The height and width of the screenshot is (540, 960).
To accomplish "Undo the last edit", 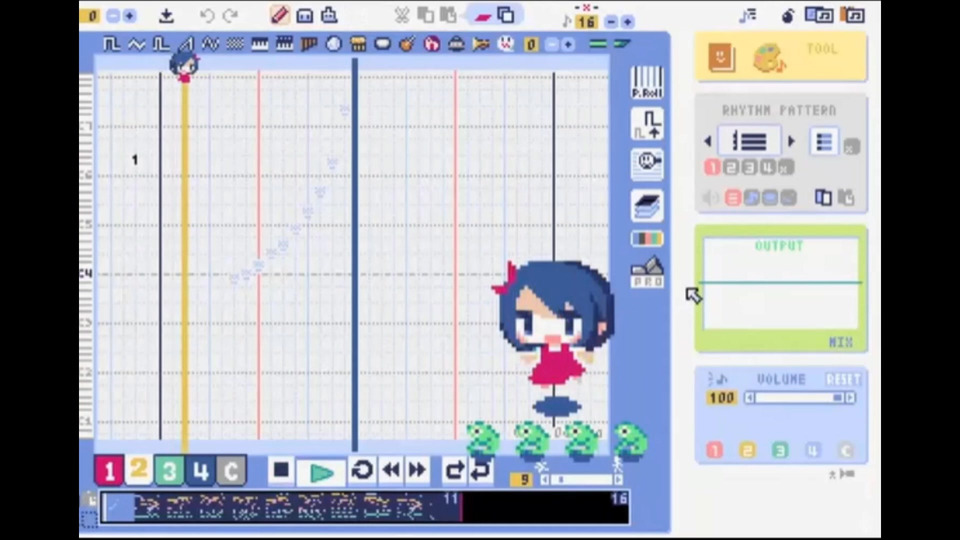I will coord(207,15).
